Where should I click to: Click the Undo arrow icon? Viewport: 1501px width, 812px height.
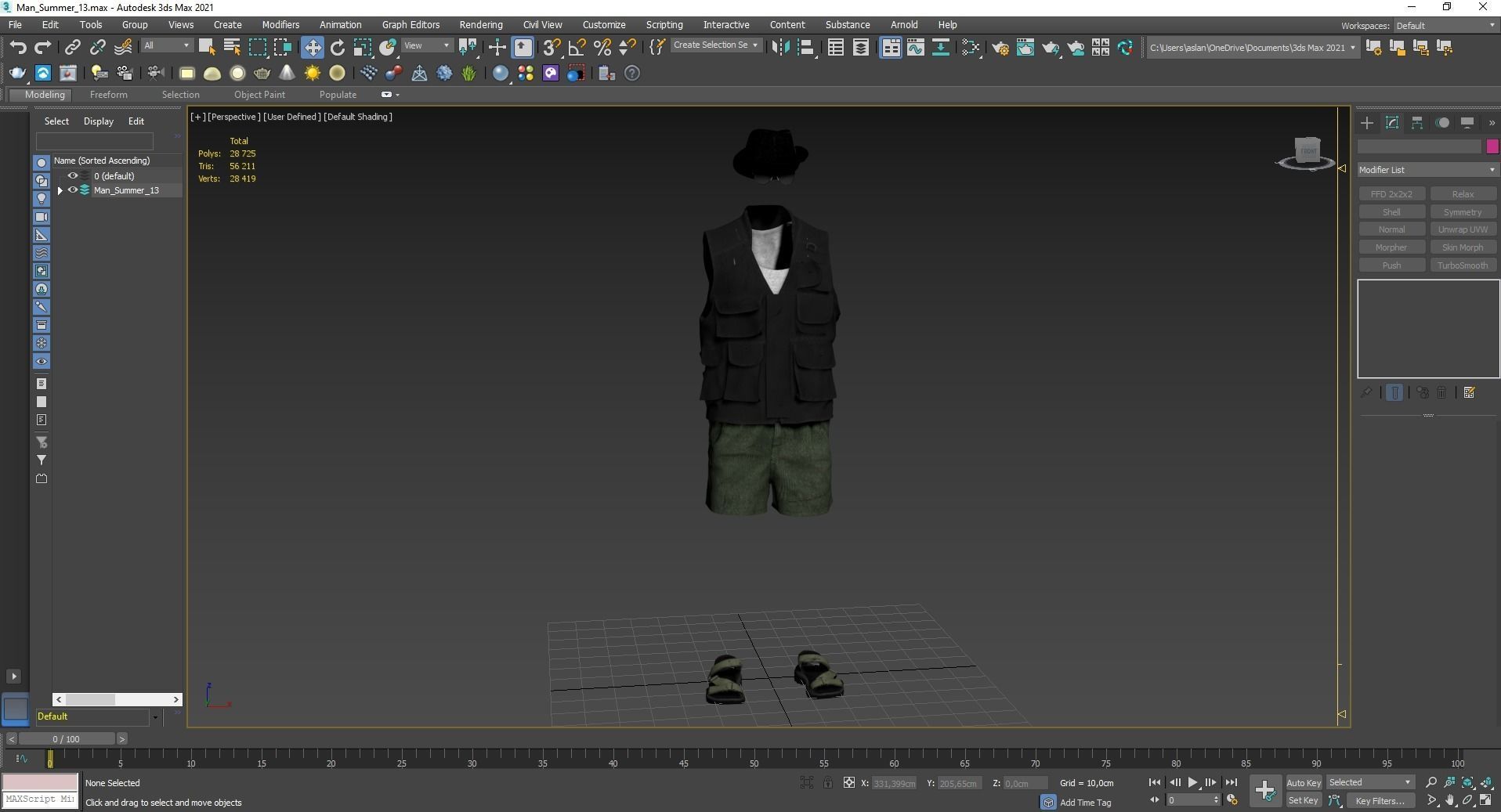pos(17,48)
